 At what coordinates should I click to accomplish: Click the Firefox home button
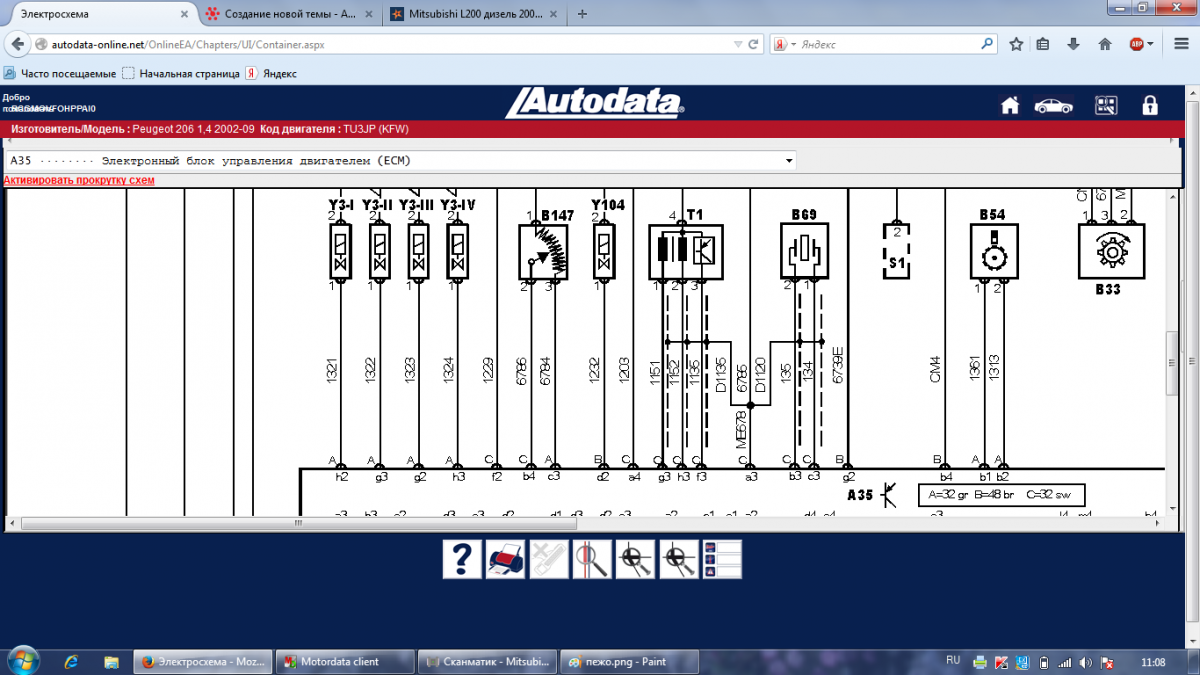[x=1105, y=44]
